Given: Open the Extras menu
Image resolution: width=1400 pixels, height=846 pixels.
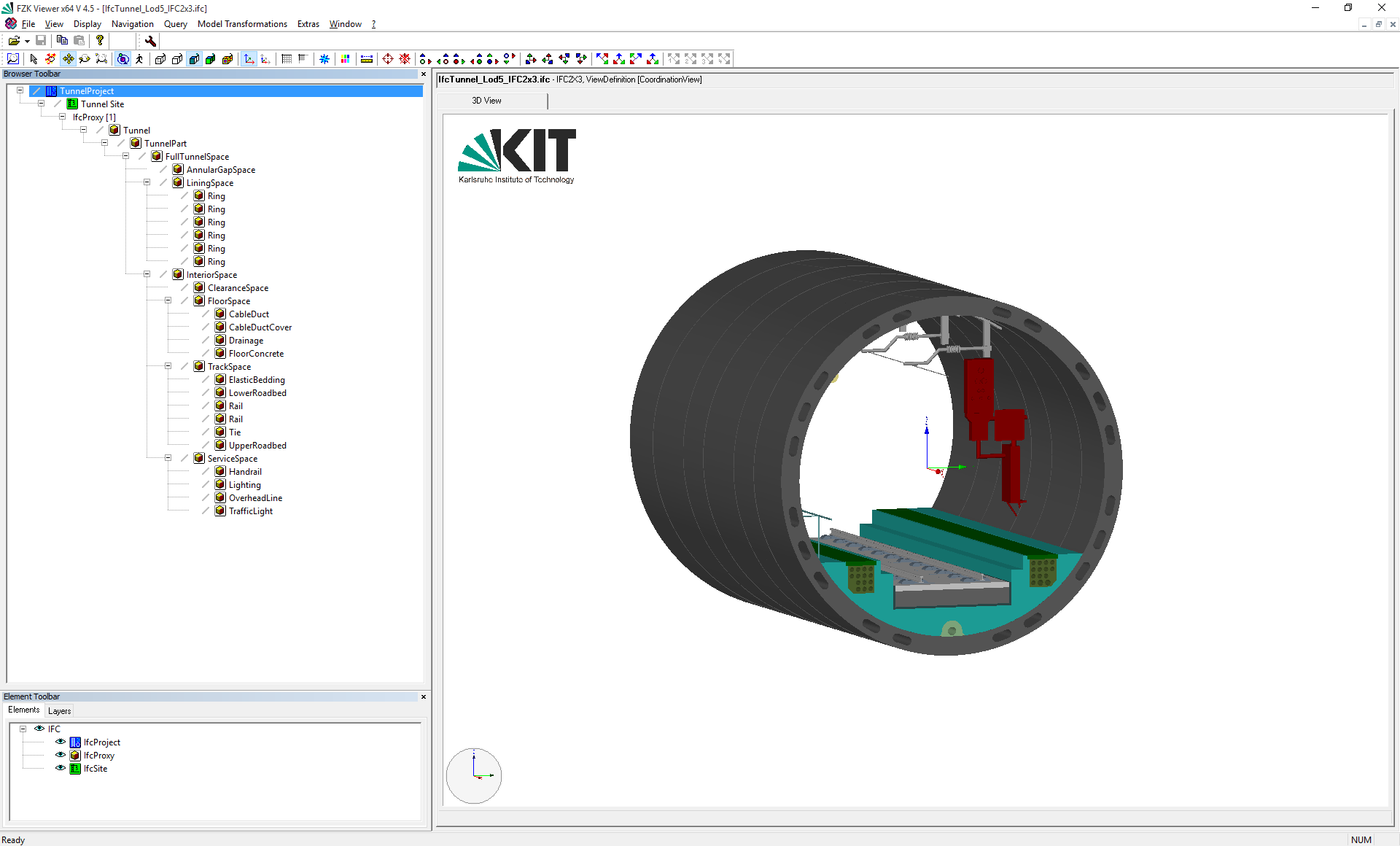Looking at the screenshot, I should click(x=308, y=24).
